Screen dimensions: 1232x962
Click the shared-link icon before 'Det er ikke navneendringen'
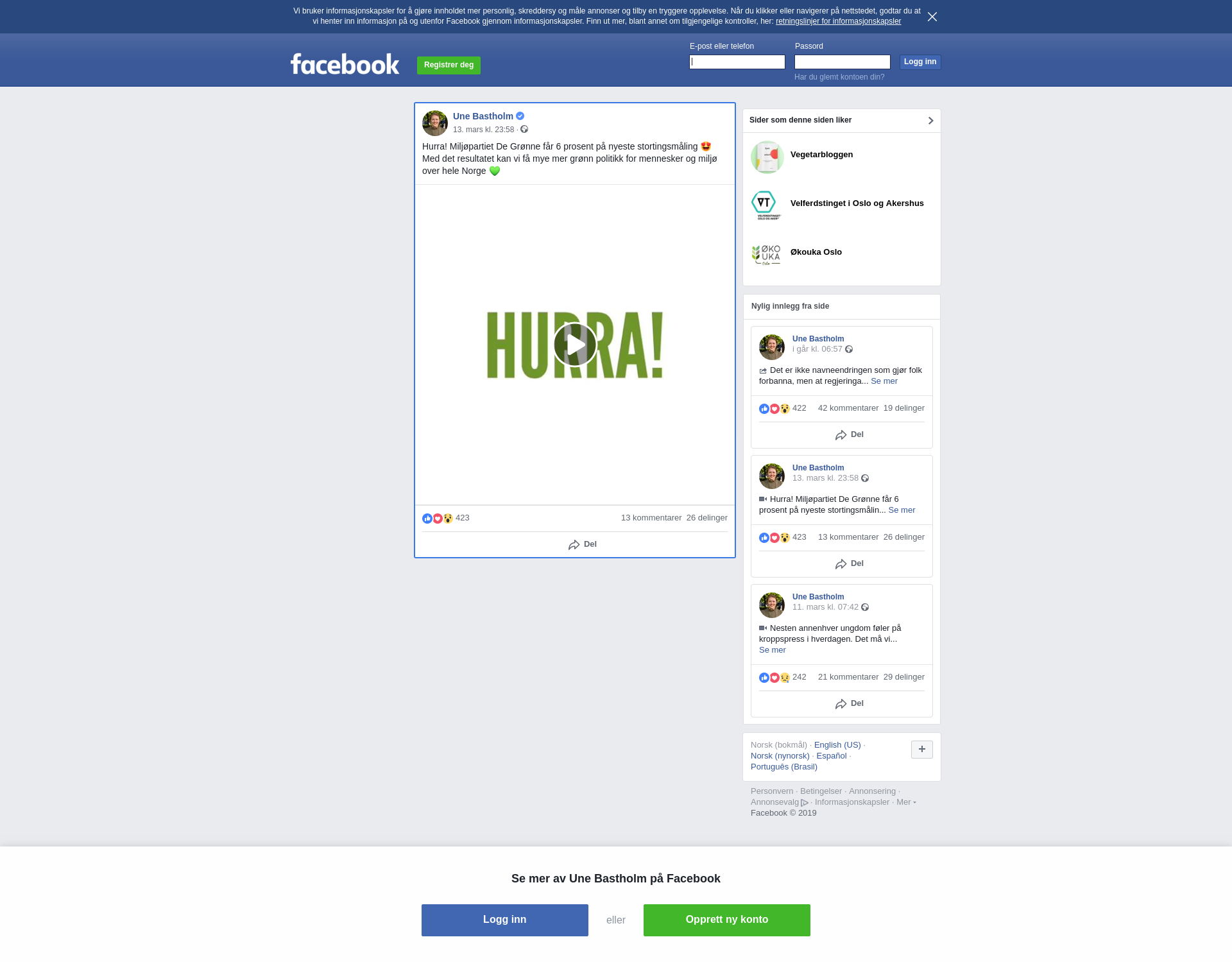[x=763, y=371]
